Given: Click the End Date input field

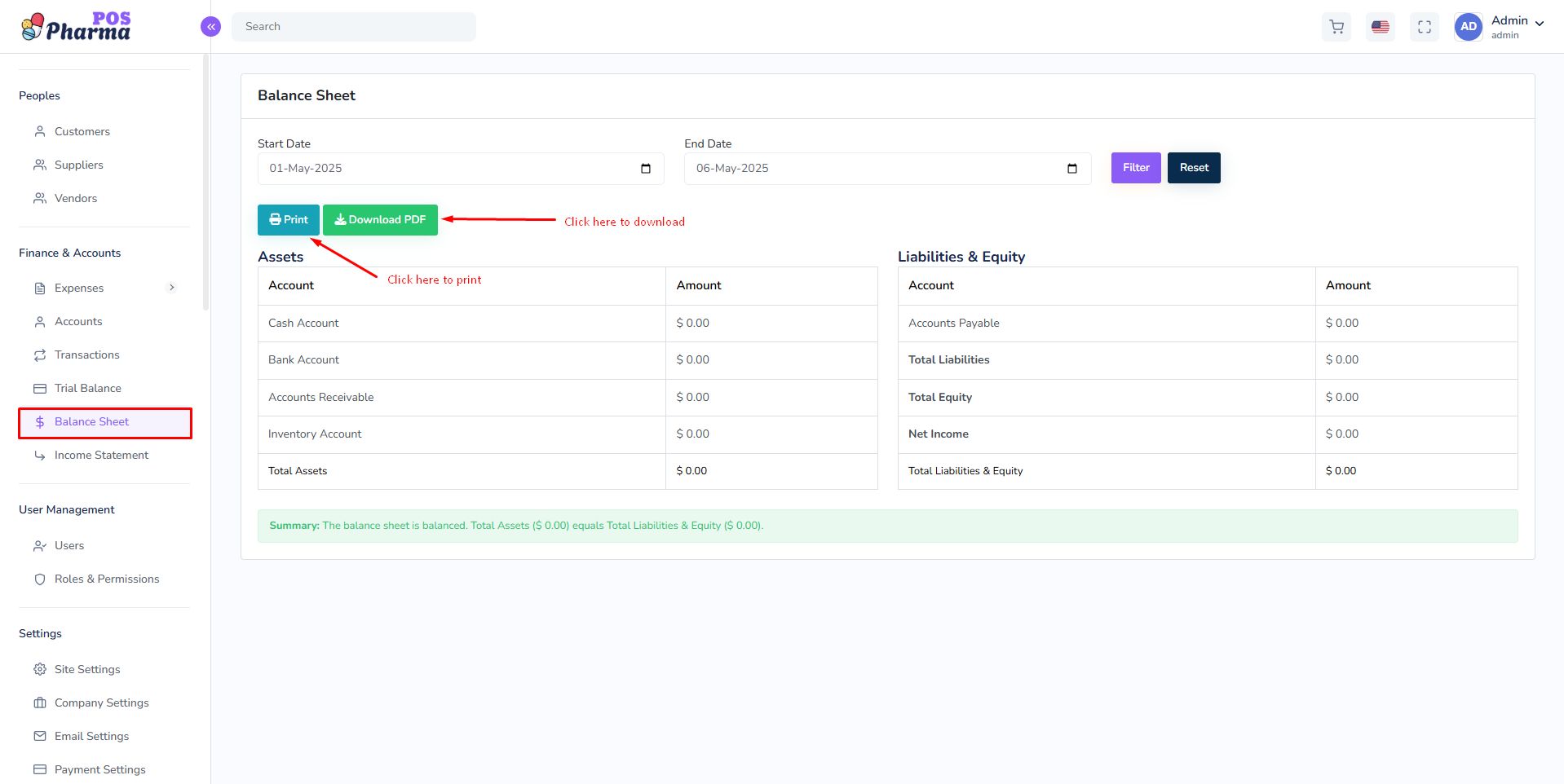Looking at the screenshot, I should [887, 169].
